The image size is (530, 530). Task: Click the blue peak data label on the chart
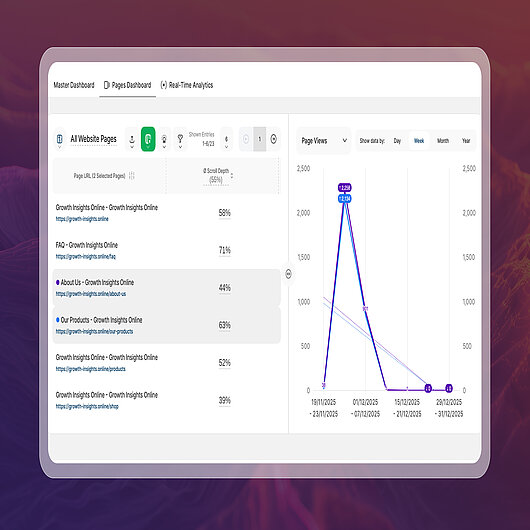click(345, 198)
